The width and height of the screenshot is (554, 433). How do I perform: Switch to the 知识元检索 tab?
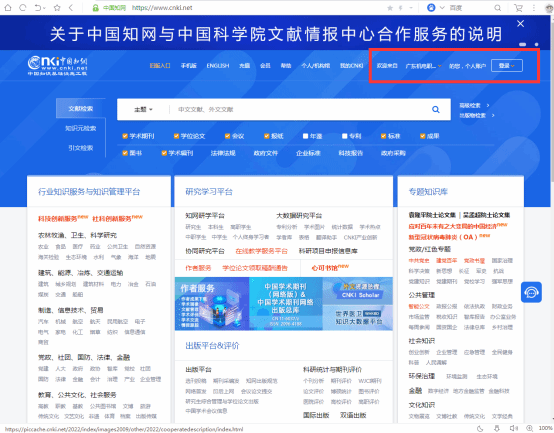click(x=81, y=128)
